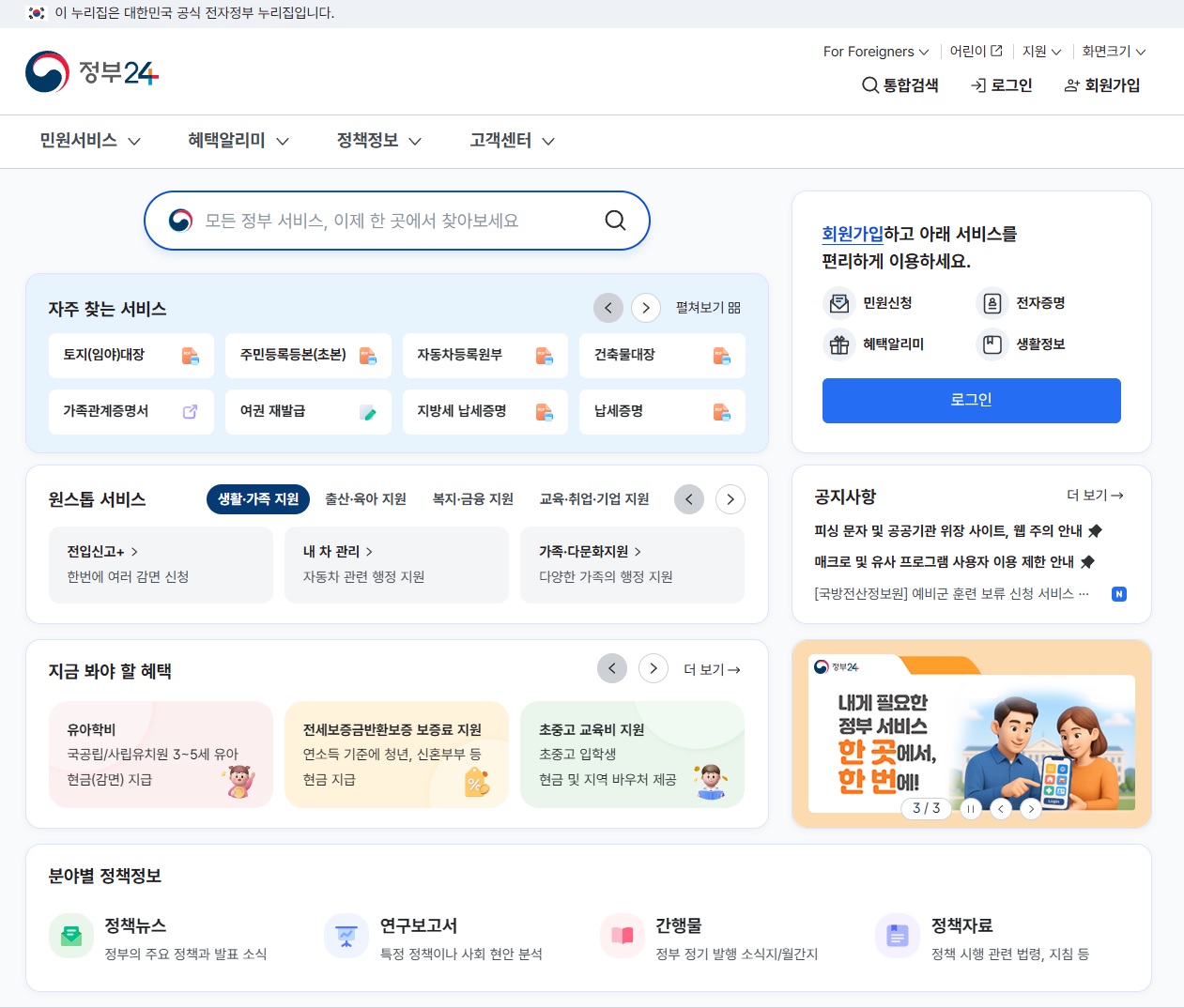
Task: Show next 자주 찾는 서비스 items
Action: [646, 308]
